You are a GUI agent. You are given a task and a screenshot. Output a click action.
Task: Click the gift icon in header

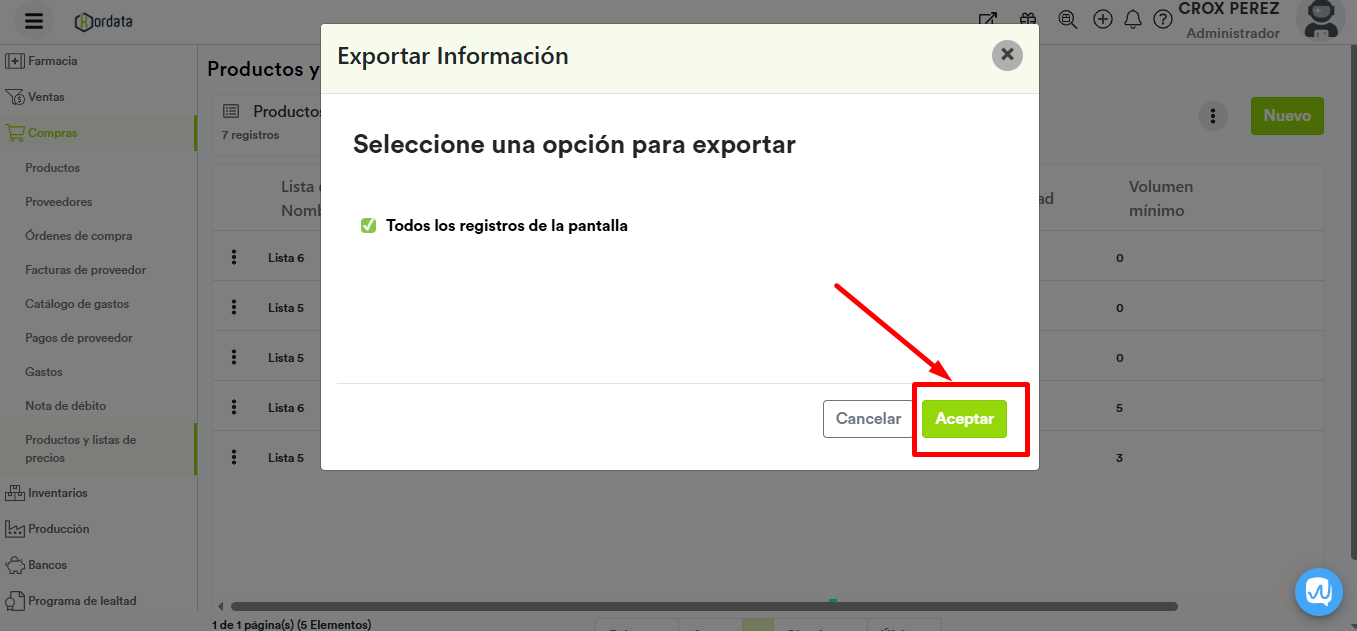(1028, 19)
